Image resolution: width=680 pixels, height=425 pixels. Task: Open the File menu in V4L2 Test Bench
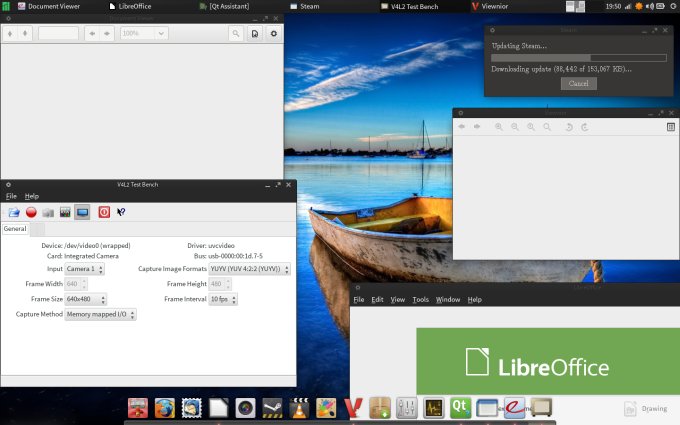click(12, 196)
